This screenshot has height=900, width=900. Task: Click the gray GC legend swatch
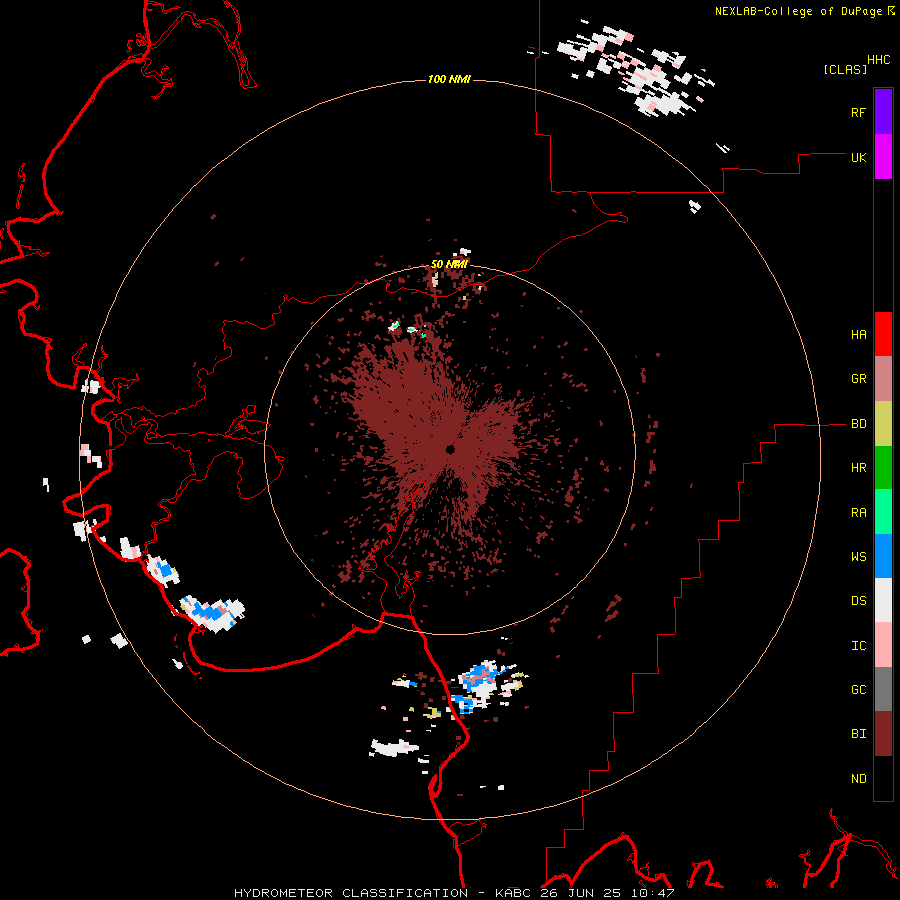(x=883, y=689)
